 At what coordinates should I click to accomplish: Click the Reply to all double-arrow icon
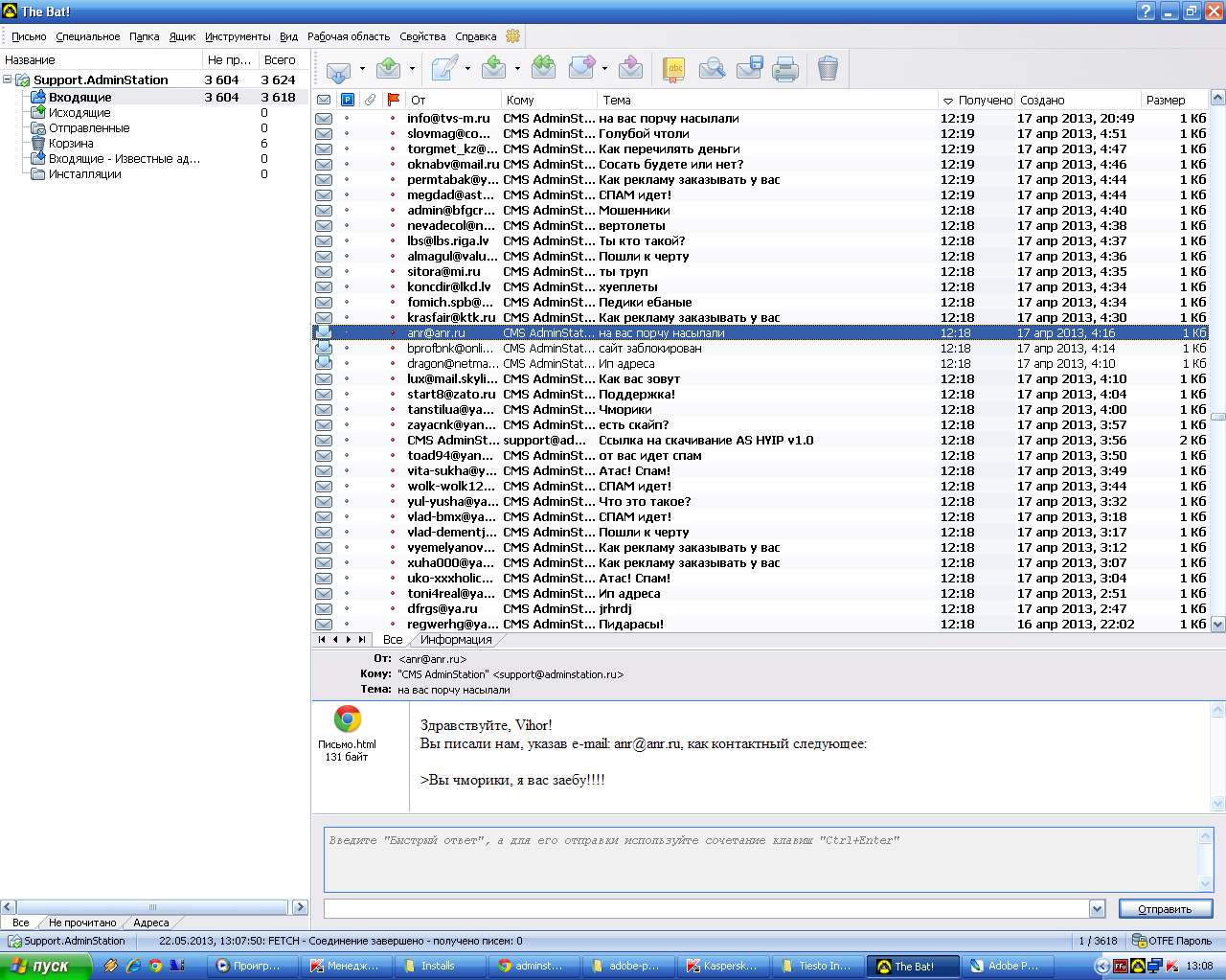pos(544,68)
